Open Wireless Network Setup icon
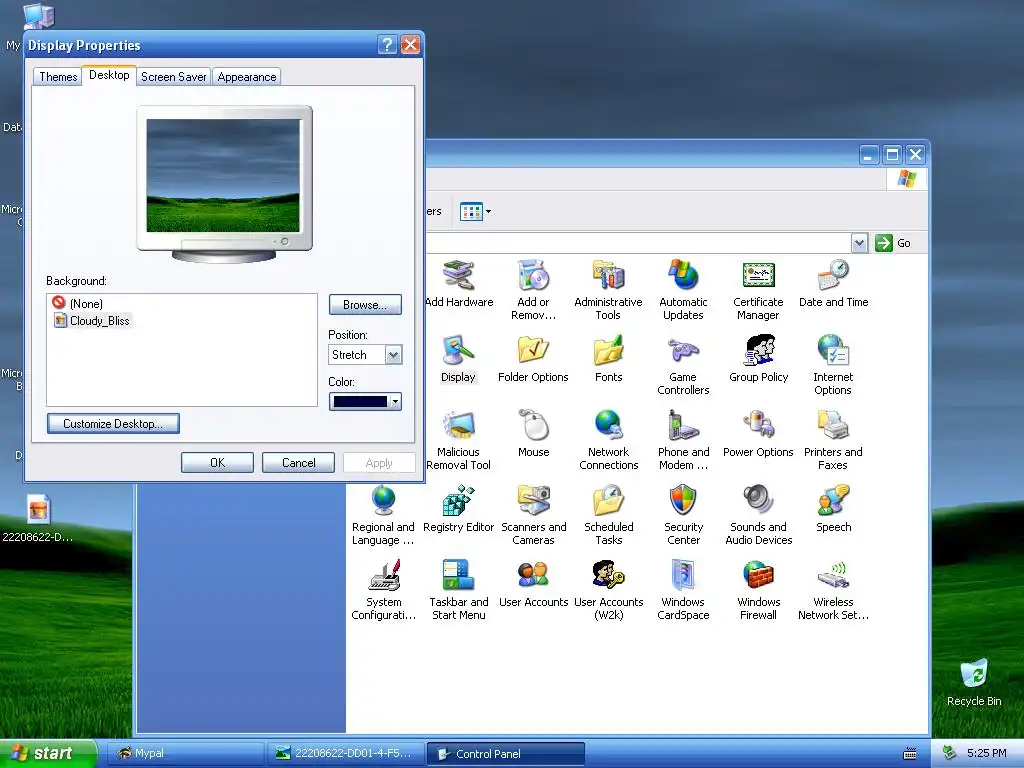 (x=833, y=577)
